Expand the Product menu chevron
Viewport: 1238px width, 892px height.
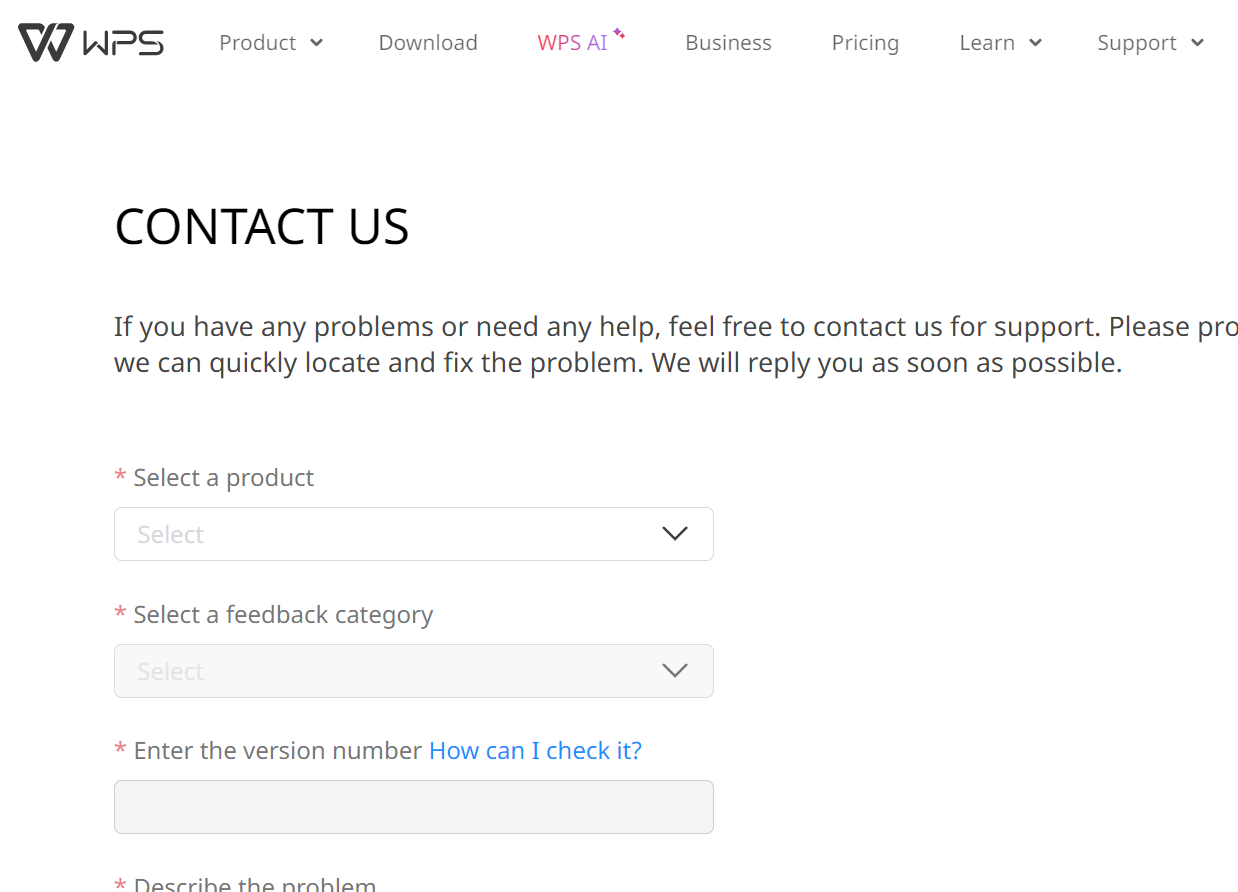pos(317,42)
